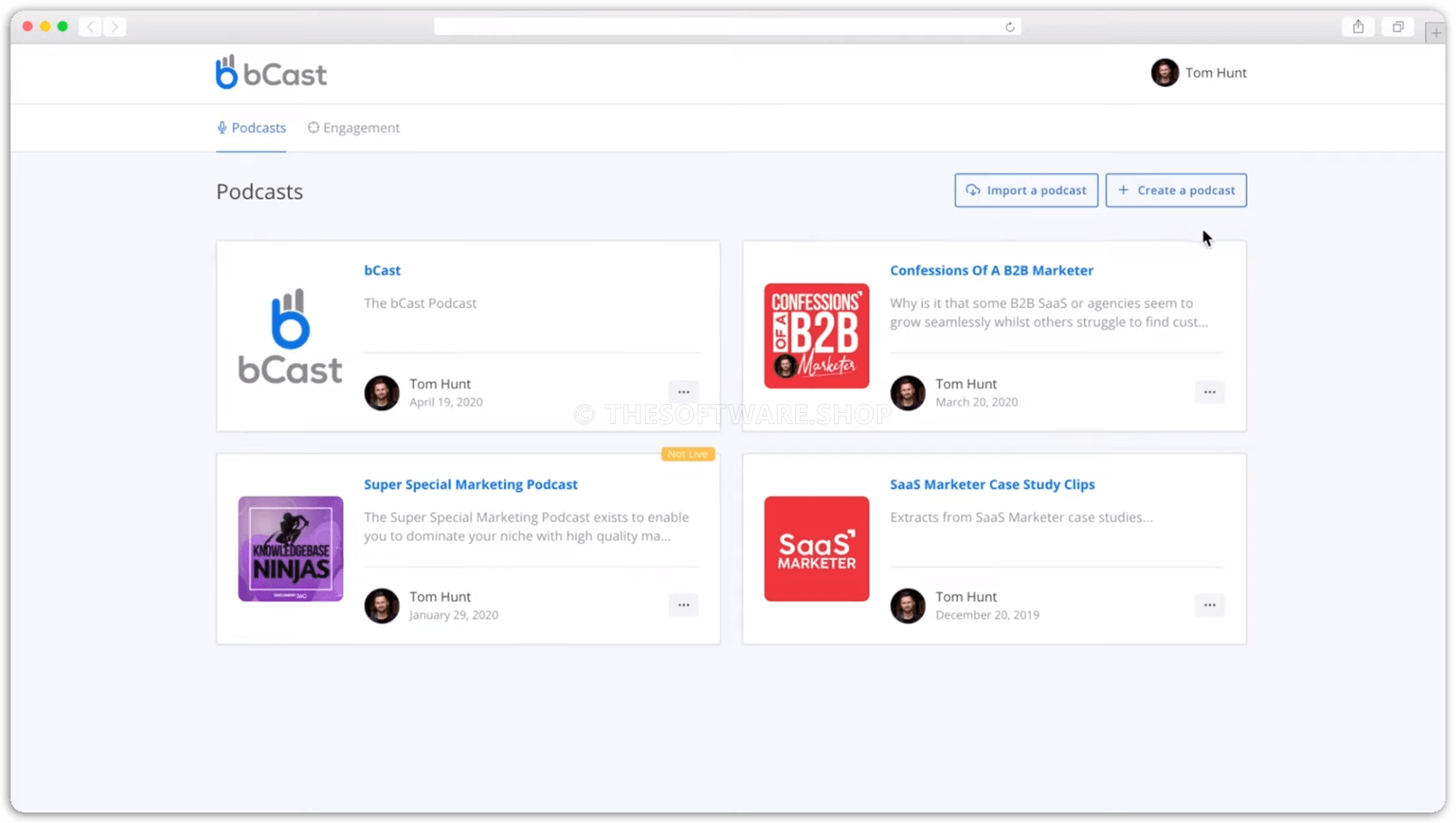Open SaaS Marketer Case Study Clips link
This screenshot has height=823, width=1456.
point(992,484)
